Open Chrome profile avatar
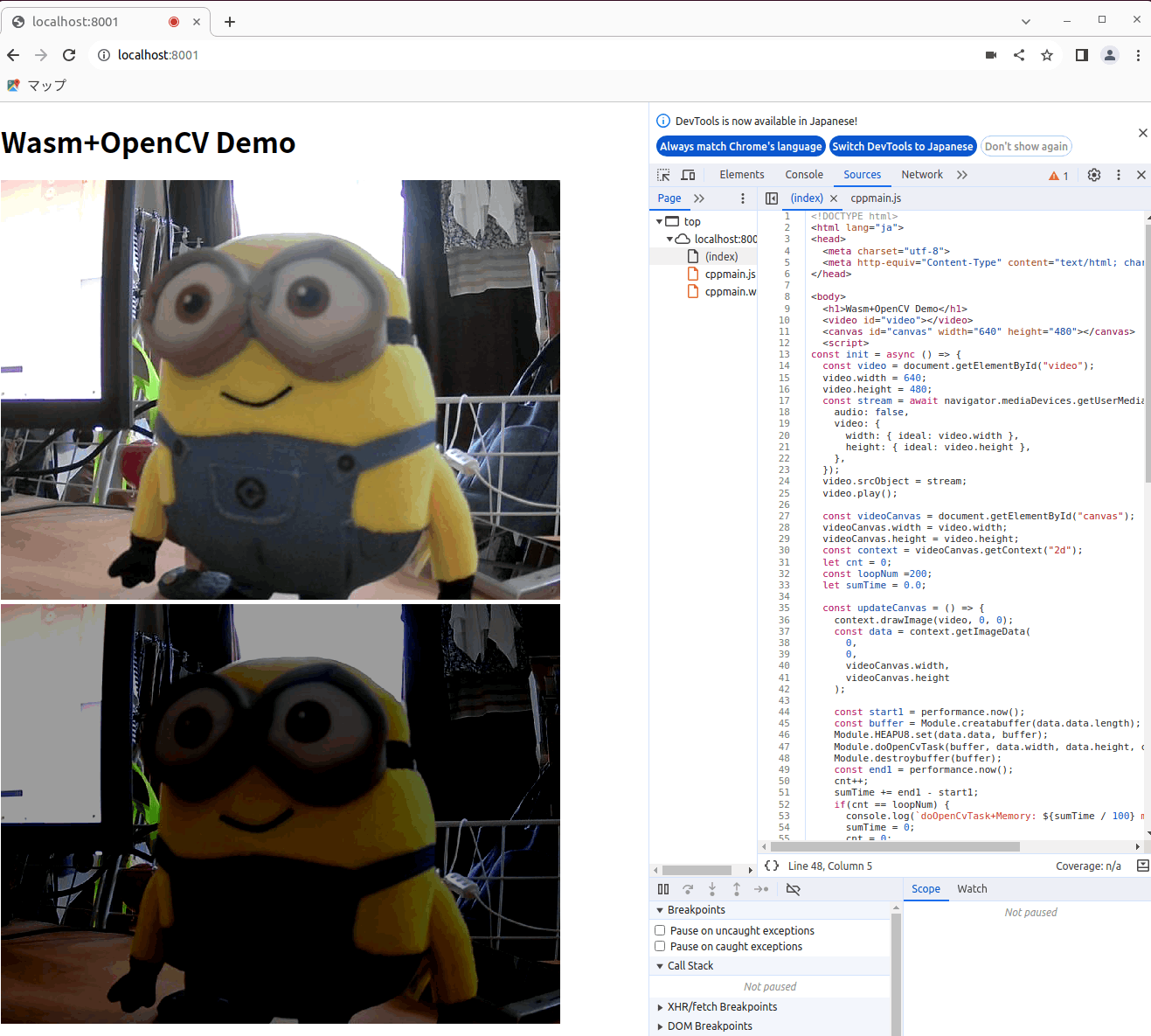The image size is (1151, 1036). pos(1110,55)
